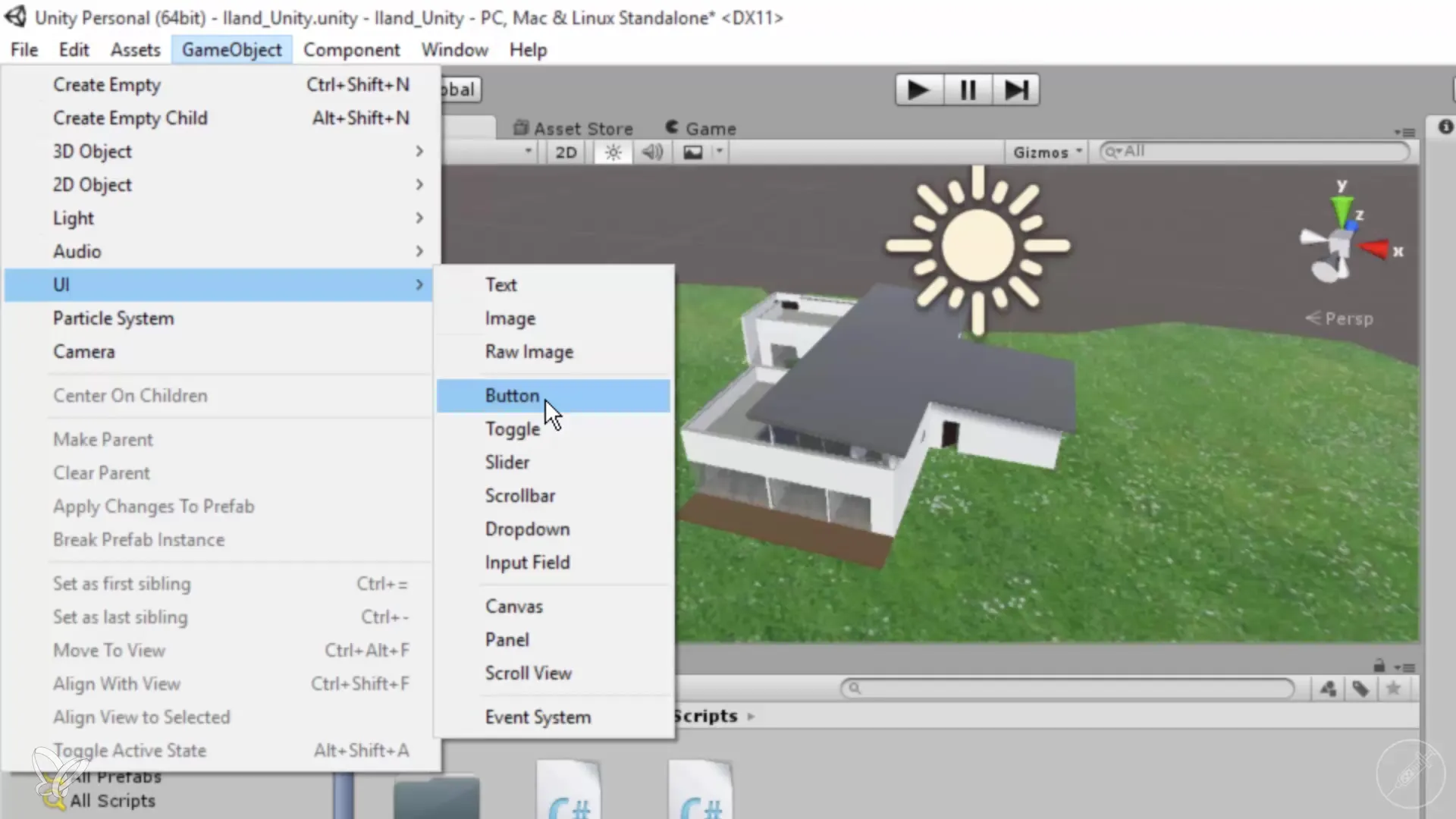
Task: Open the Component menu
Action: [351, 50]
